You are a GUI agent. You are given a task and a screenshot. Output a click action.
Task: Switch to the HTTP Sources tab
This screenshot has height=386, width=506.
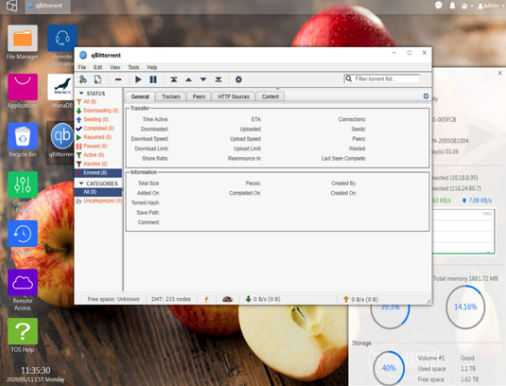pyautogui.click(x=234, y=97)
